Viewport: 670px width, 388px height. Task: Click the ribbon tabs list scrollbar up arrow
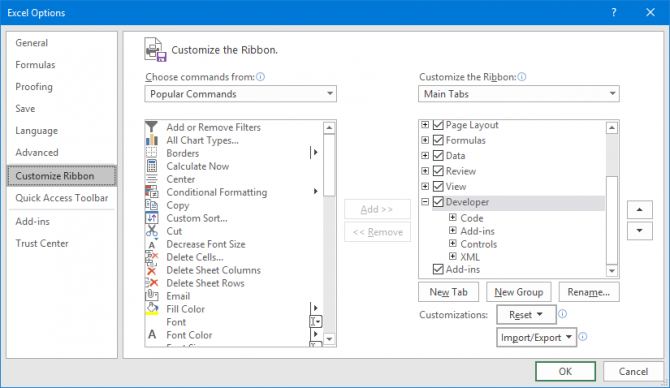click(612, 128)
